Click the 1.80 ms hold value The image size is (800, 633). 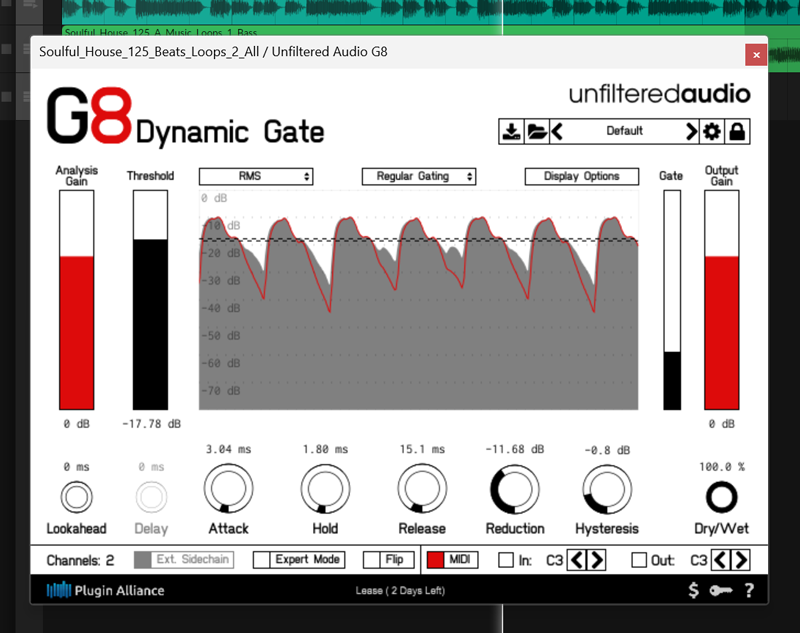[x=325, y=449]
